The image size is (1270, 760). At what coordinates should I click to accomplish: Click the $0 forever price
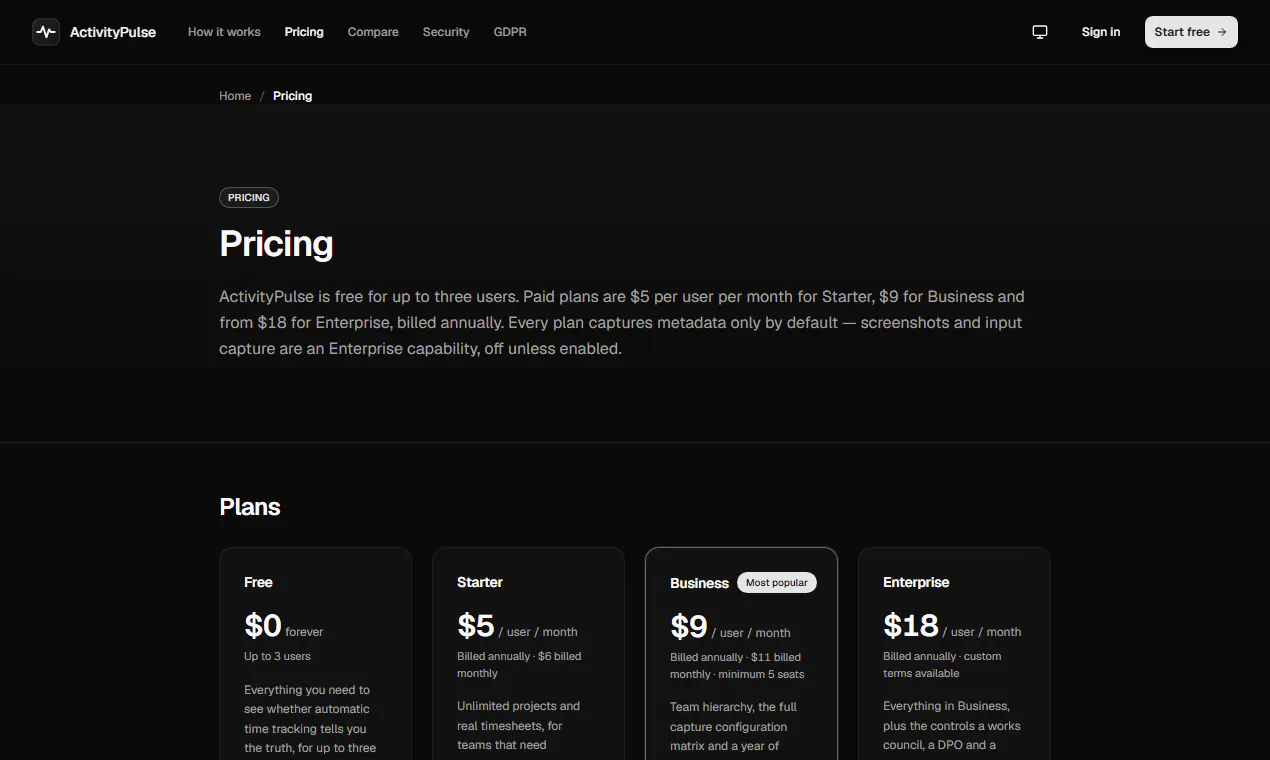(284, 626)
